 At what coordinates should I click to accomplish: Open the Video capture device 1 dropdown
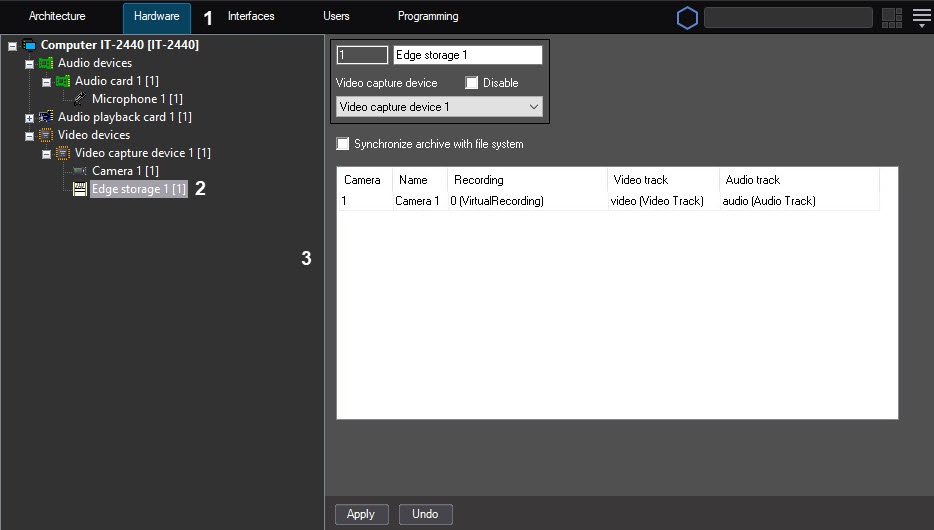point(440,107)
